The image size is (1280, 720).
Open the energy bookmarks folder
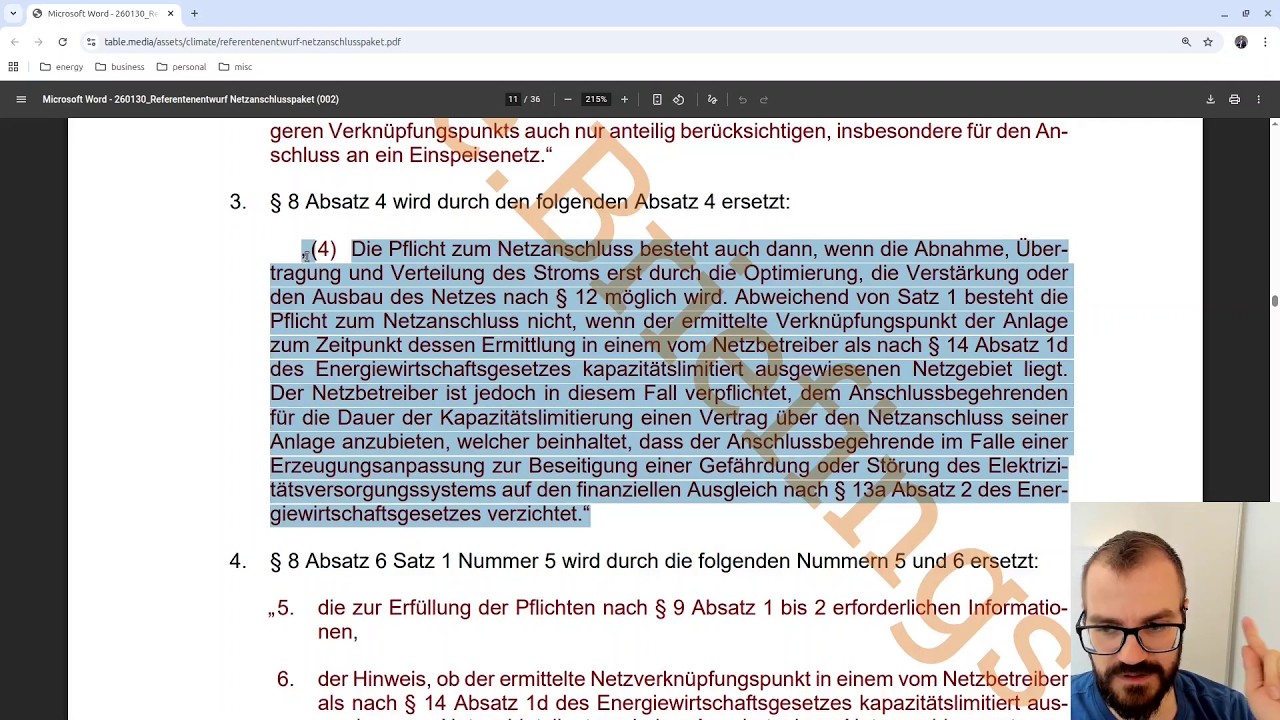click(x=62, y=67)
